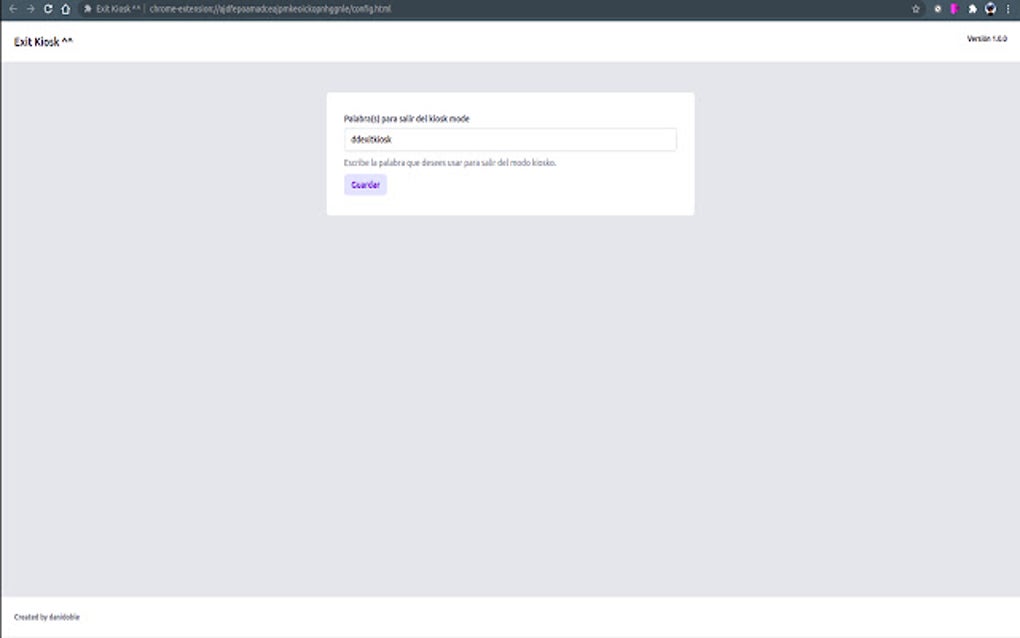Click the white circular extension icon
This screenshot has height=638, width=1020.
(937, 8)
